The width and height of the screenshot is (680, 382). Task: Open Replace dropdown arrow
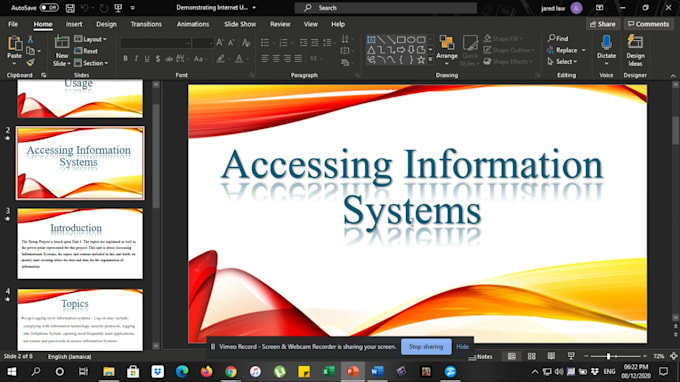(584, 50)
